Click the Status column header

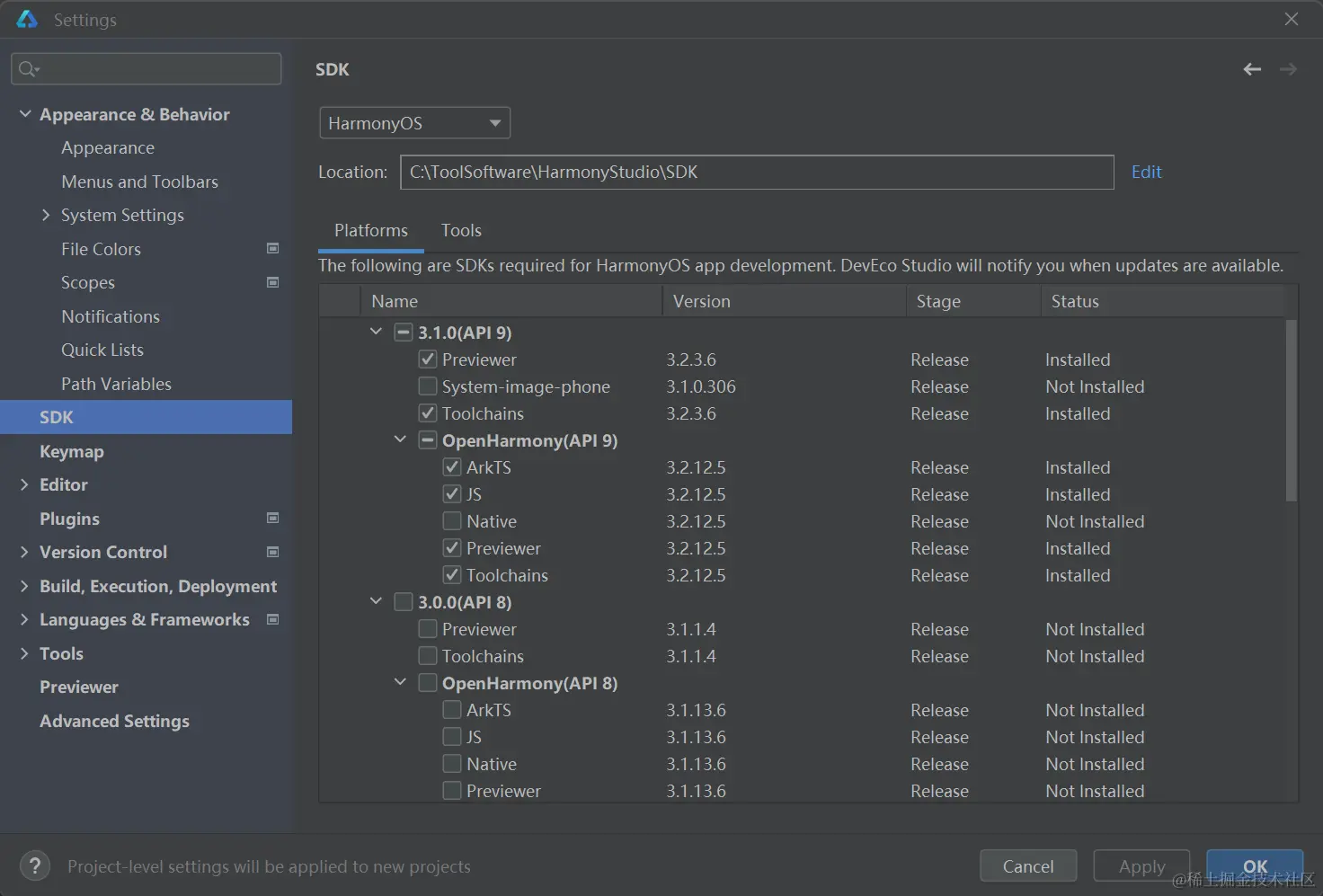tap(1162, 301)
